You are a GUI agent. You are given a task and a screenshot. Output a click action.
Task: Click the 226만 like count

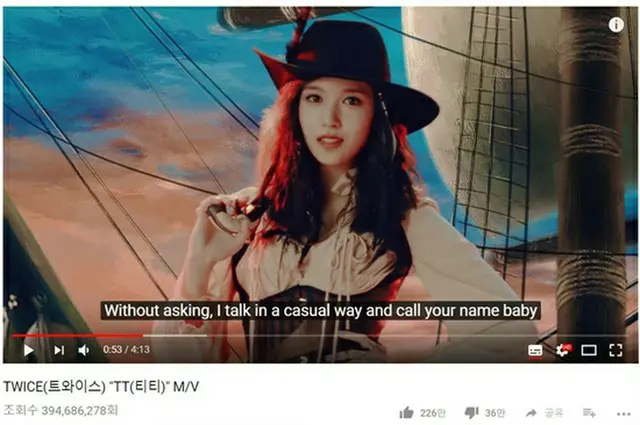(x=433, y=413)
